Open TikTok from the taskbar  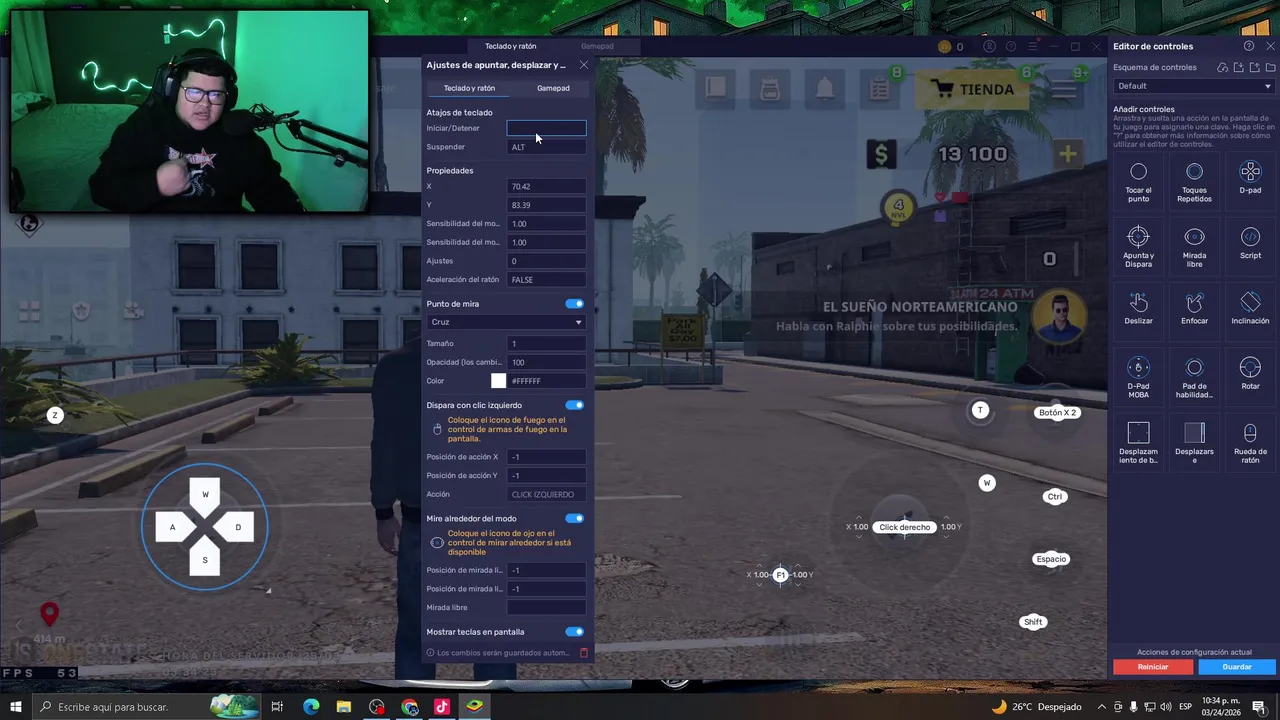click(442, 707)
